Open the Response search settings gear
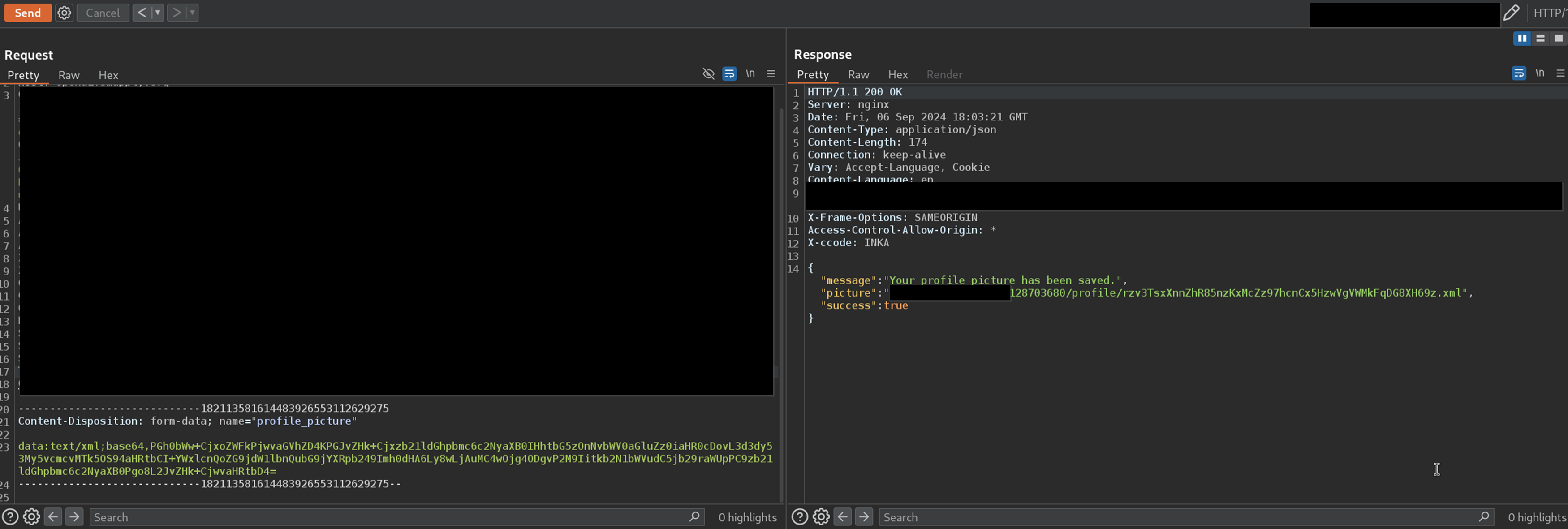1568x529 pixels. (x=821, y=517)
